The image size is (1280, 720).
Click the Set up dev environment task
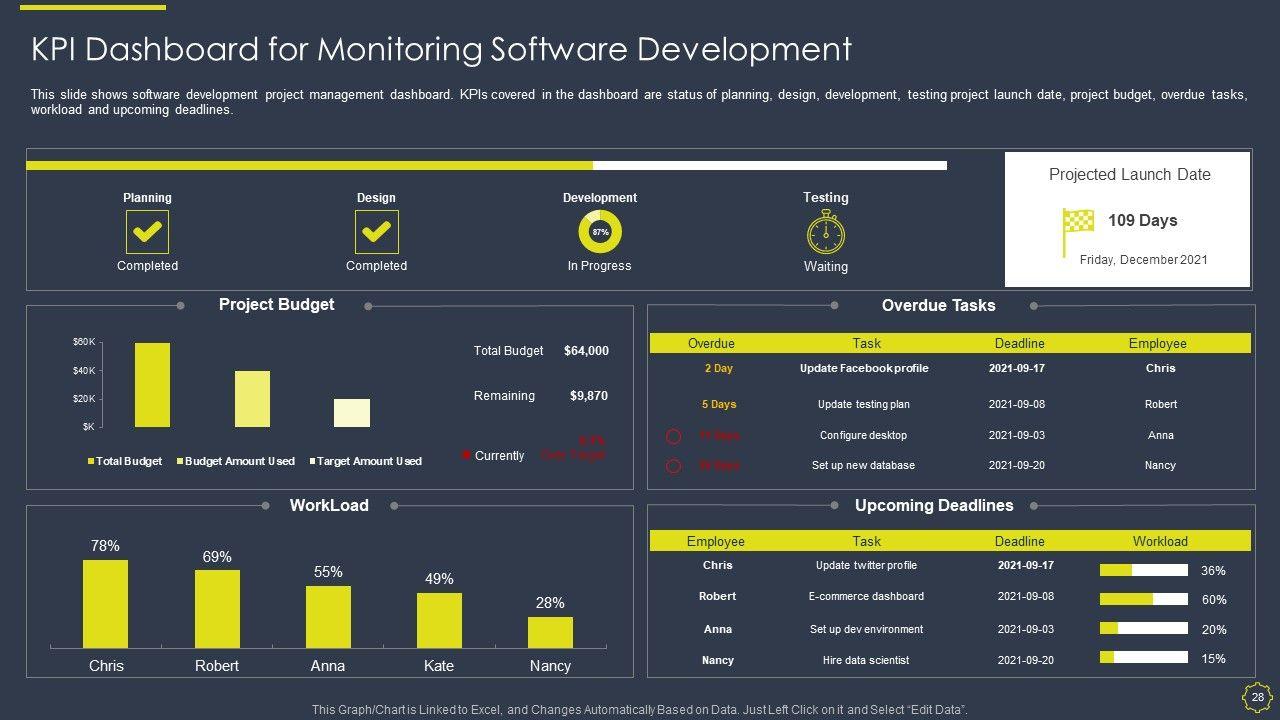866,630
